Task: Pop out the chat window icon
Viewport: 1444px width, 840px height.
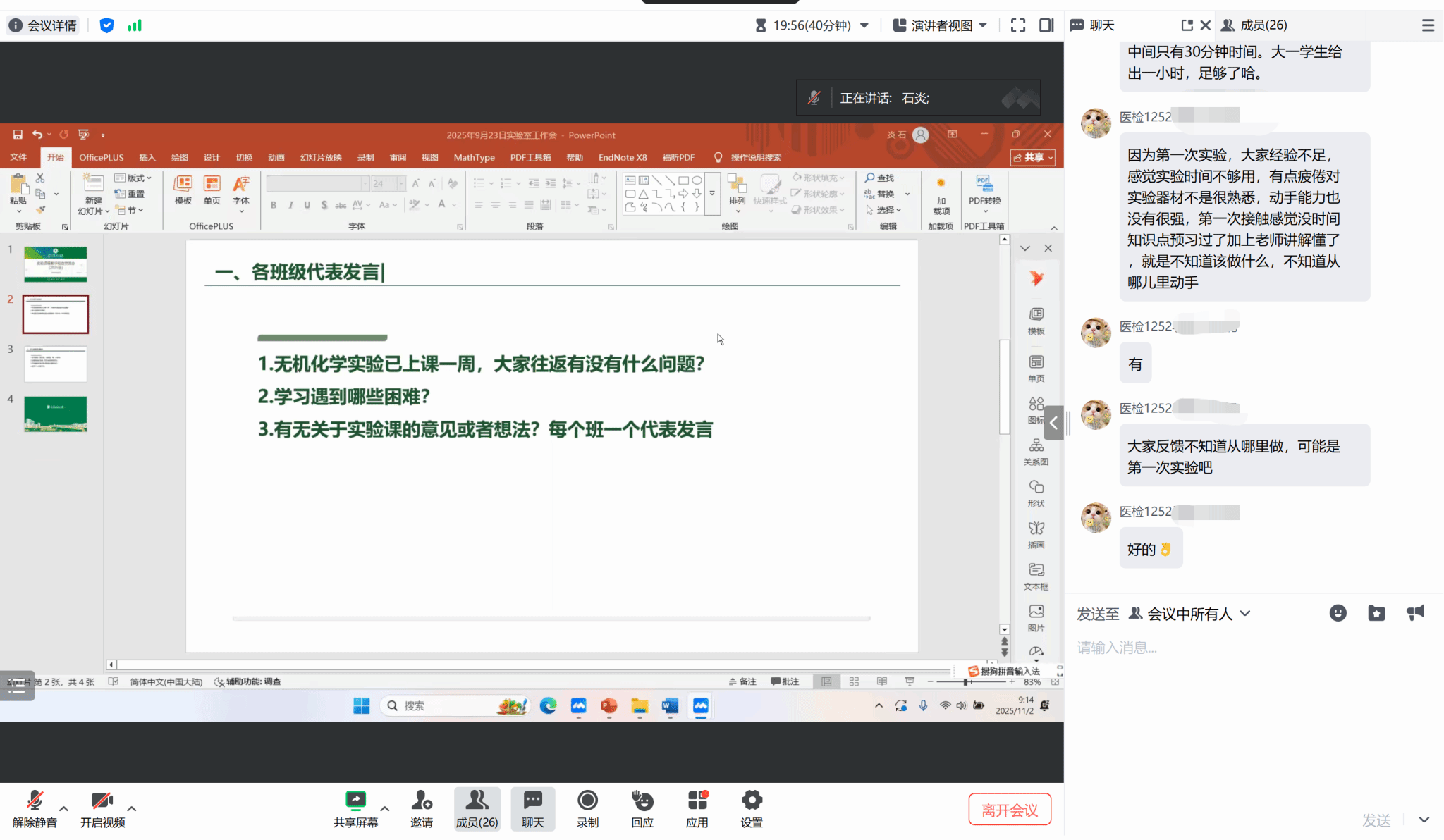Action: 1187,25
